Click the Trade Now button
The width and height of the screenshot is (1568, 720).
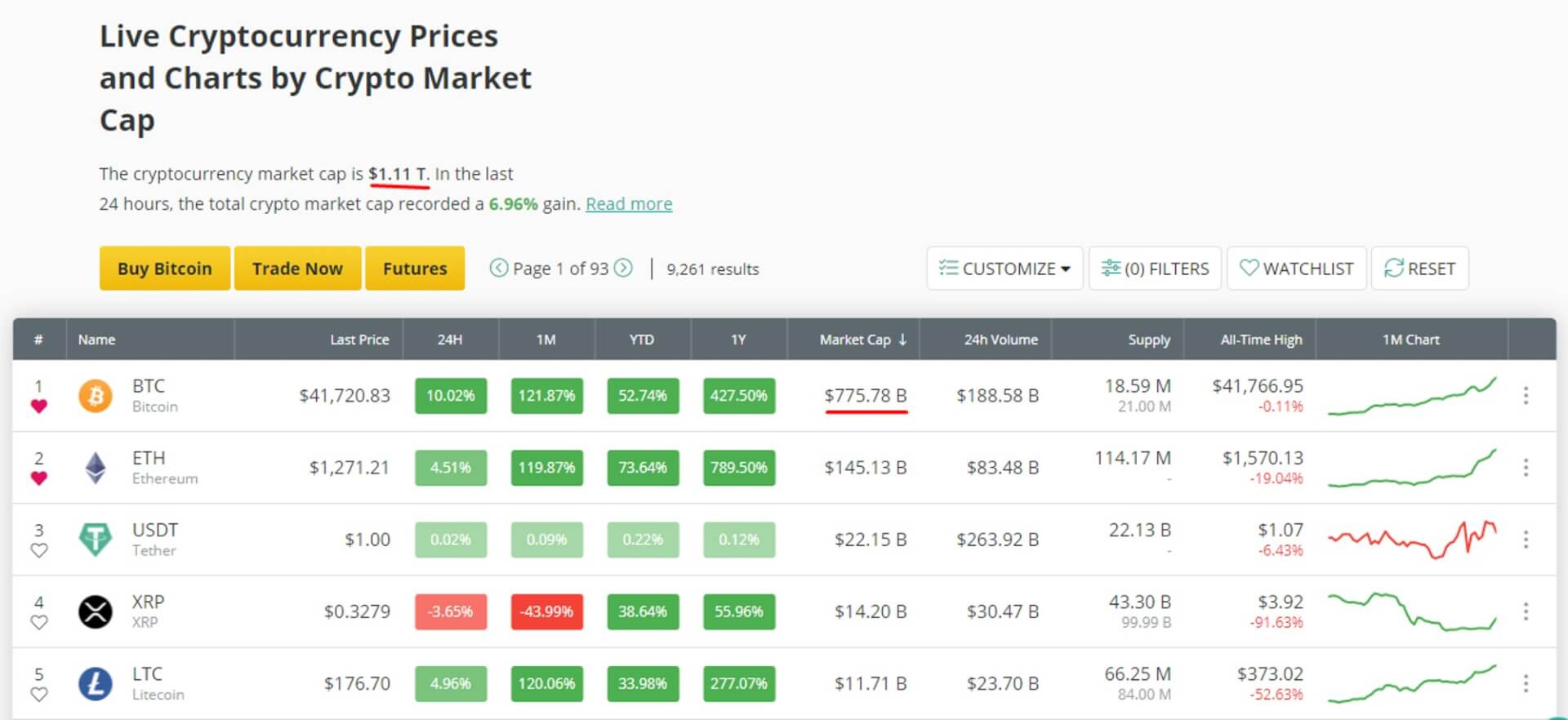point(297,269)
